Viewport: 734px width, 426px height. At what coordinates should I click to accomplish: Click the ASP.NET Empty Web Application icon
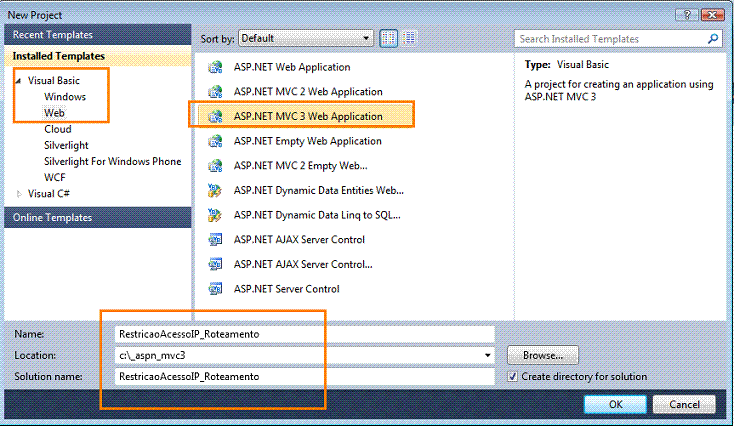point(215,141)
